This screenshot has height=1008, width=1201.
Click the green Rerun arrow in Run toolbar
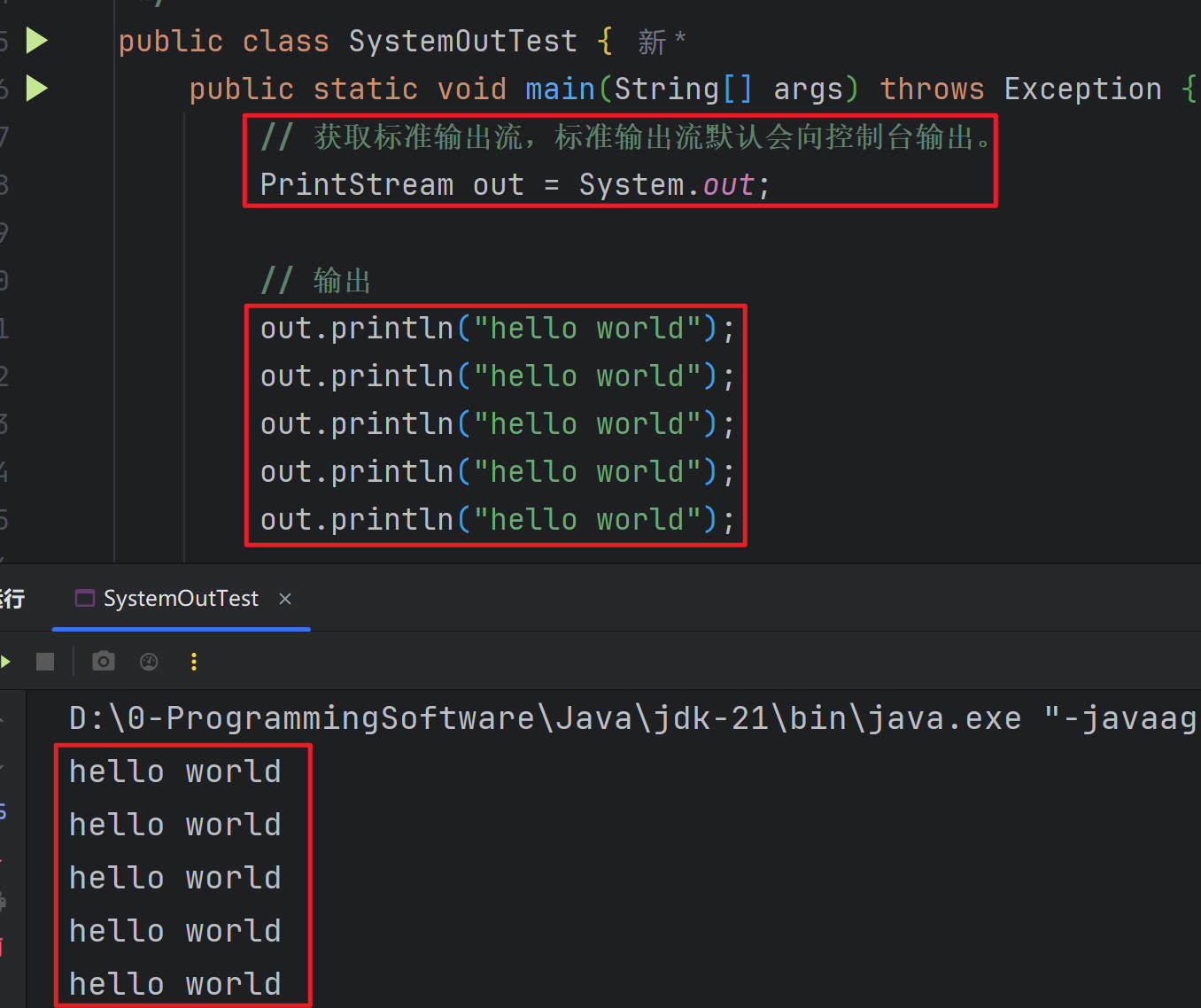[5, 662]
